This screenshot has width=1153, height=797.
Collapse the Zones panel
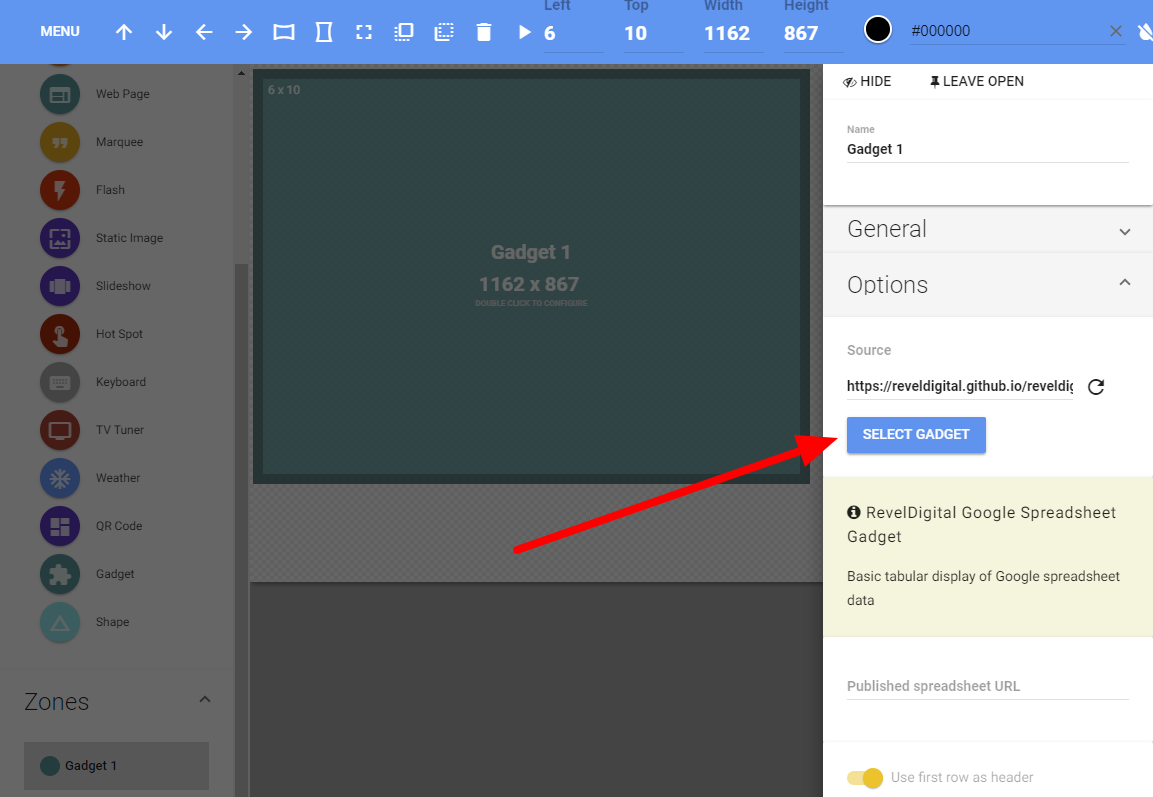[x=205, y=700]
